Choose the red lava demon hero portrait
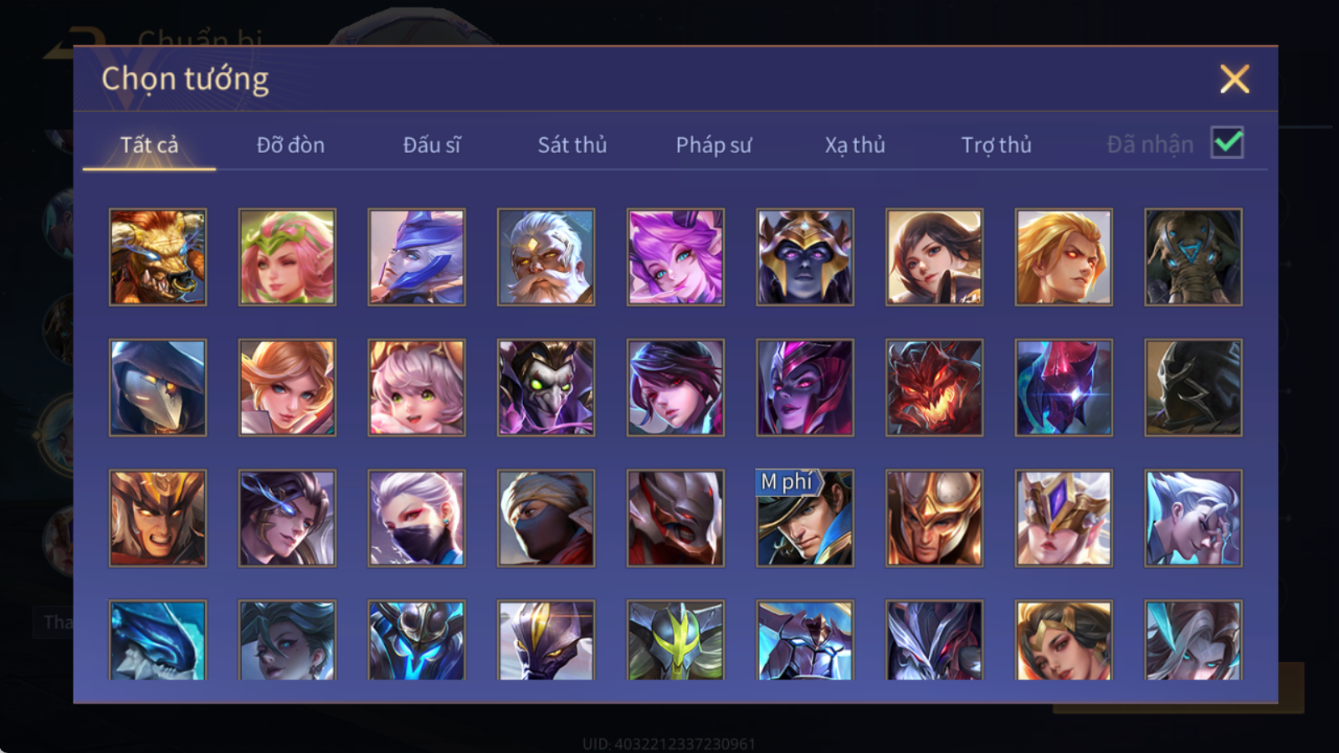 [934, 388]
